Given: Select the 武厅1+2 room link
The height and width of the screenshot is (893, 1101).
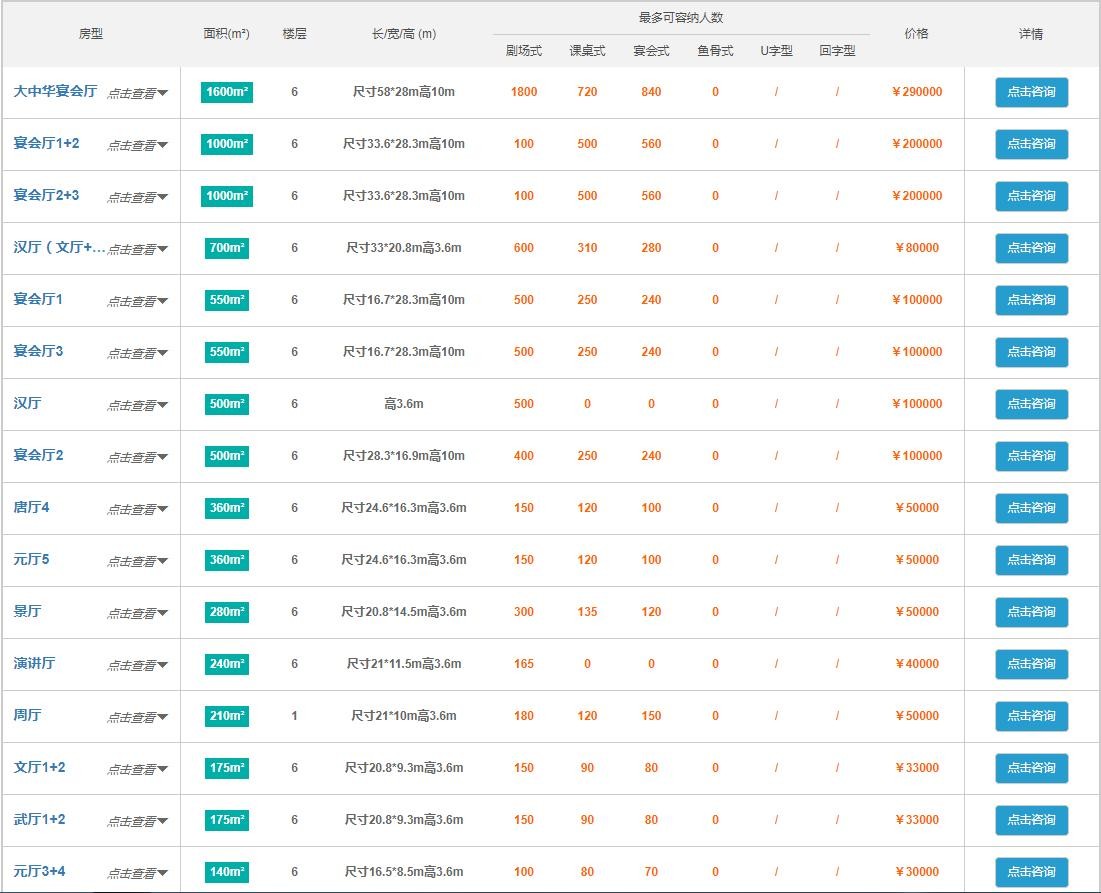Looking at the screenshot, I should pos(39,820).
